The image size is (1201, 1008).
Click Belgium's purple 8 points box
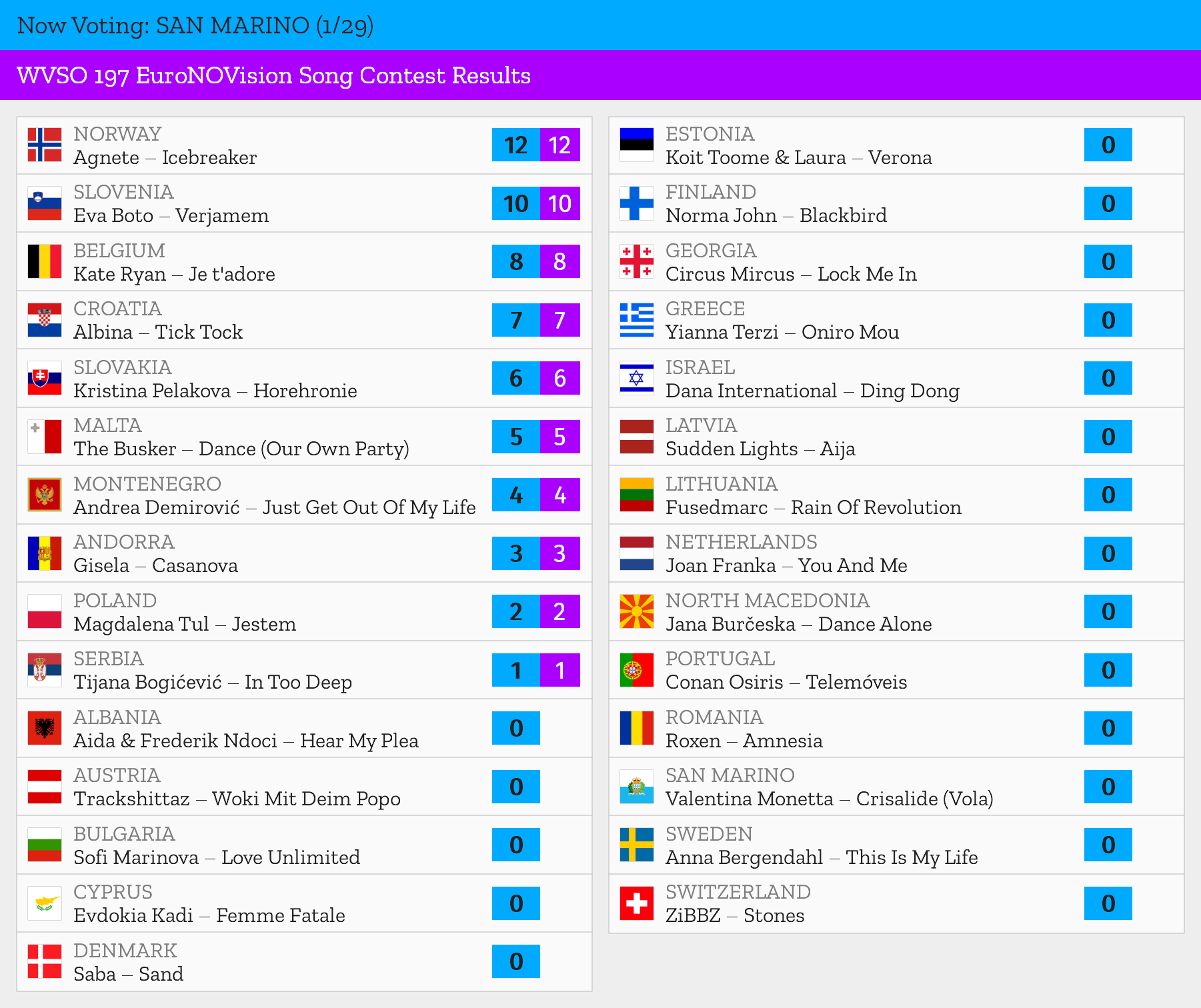pos(560,261)
